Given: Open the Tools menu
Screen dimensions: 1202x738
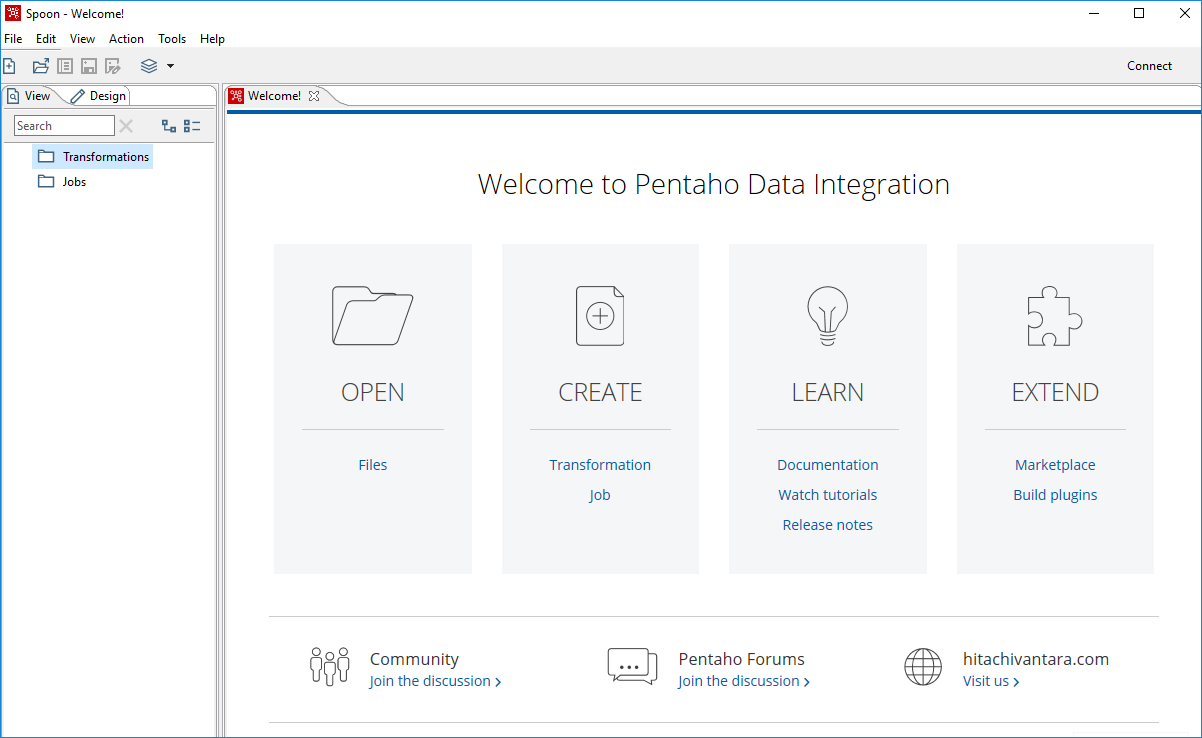Looking at the screenshot, I should [172, 39].
